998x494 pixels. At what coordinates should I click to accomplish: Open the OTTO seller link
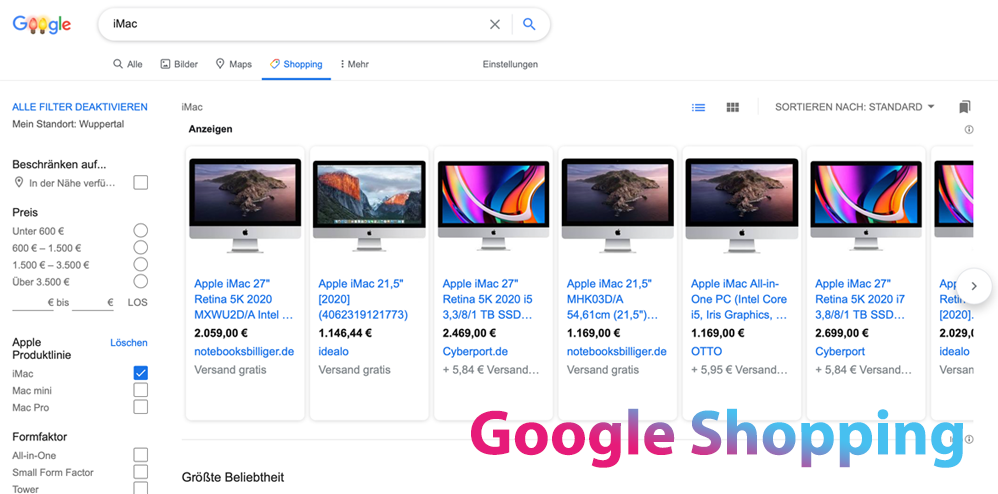pyautogui.click(x=706, y=351)
